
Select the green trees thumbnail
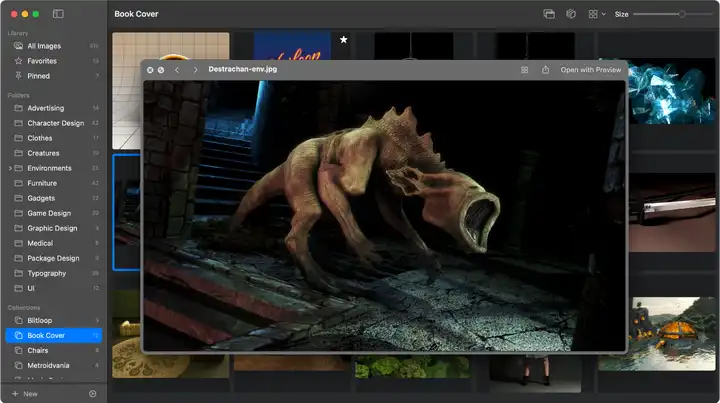412,366
